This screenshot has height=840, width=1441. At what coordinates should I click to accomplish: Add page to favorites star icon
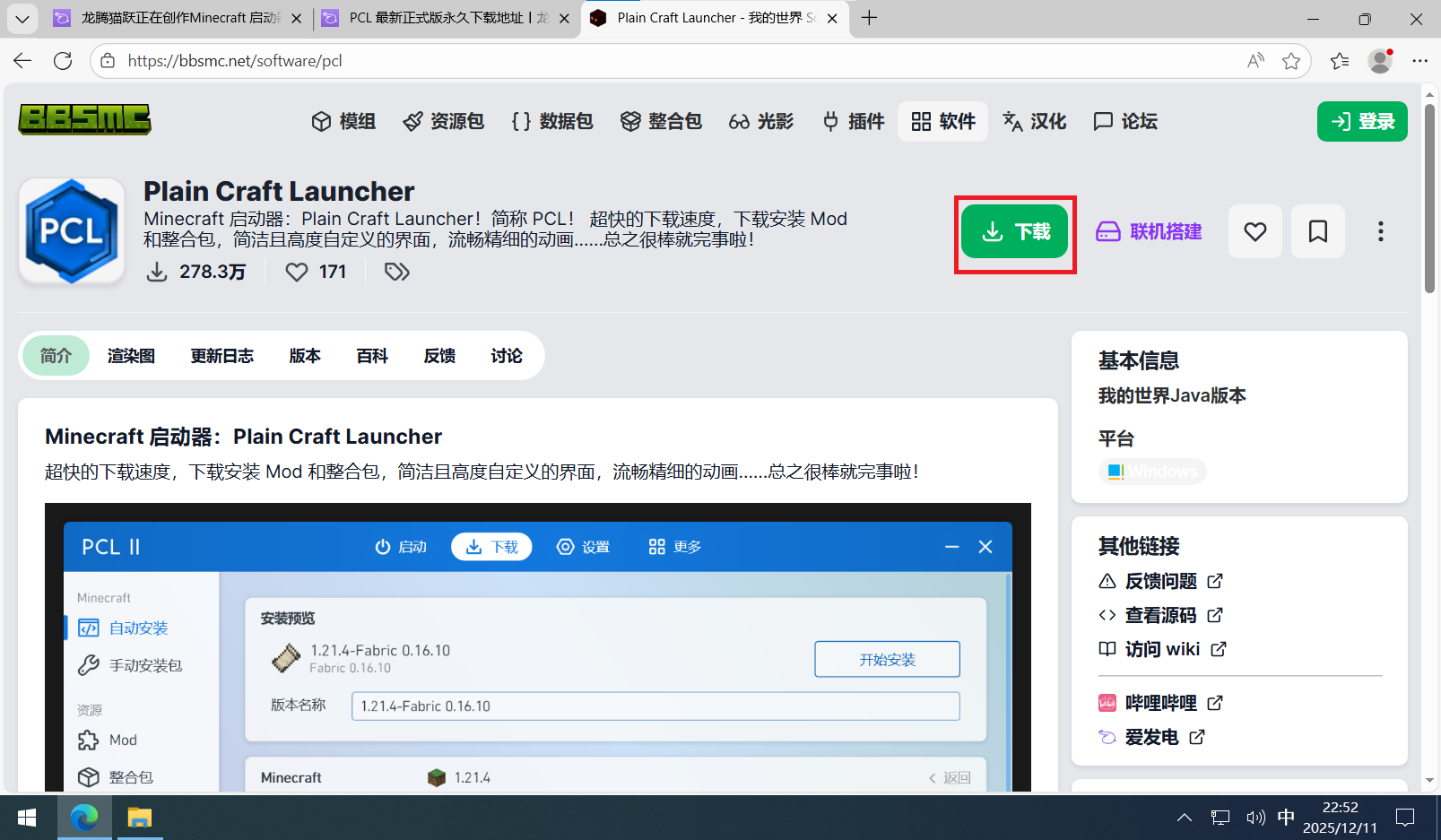click(1290, 61)
